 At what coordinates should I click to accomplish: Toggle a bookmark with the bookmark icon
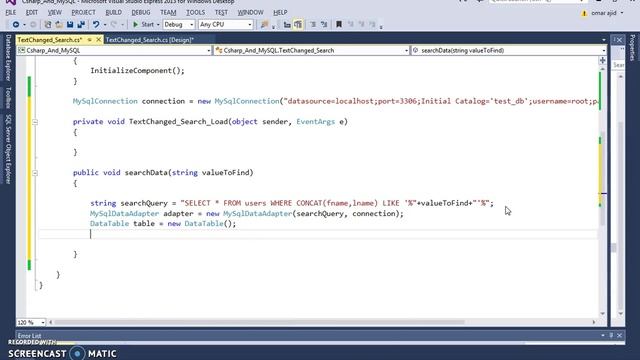point(338,25)
